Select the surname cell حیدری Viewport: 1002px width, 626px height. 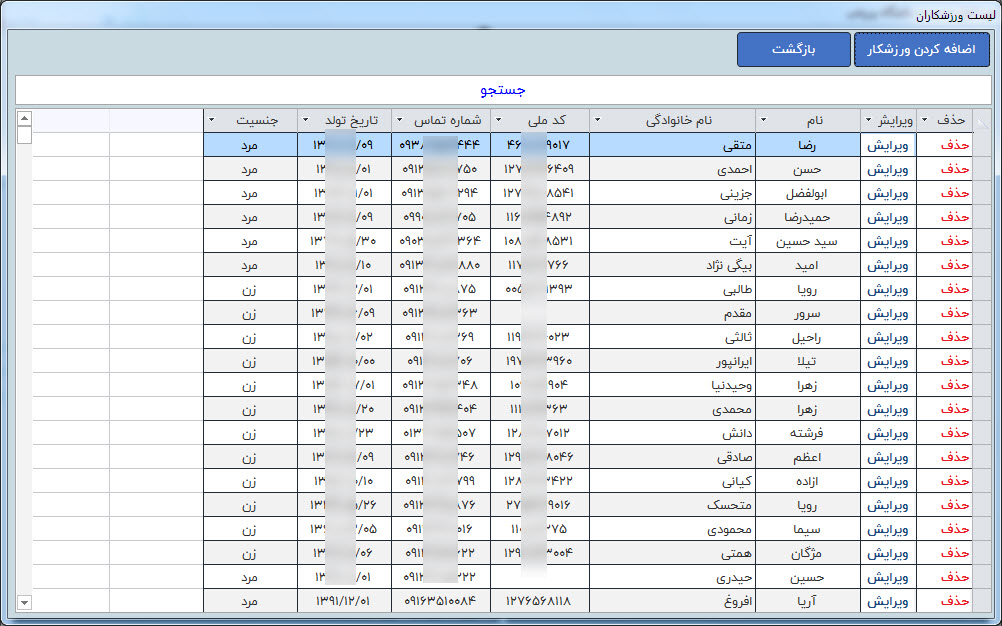coord(672,577)
